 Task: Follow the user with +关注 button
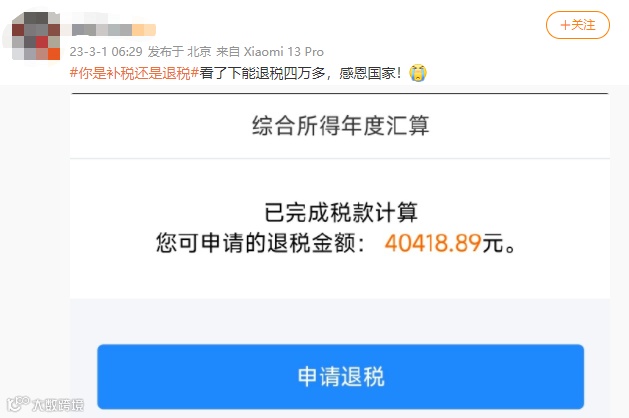[x=578, y=25]
